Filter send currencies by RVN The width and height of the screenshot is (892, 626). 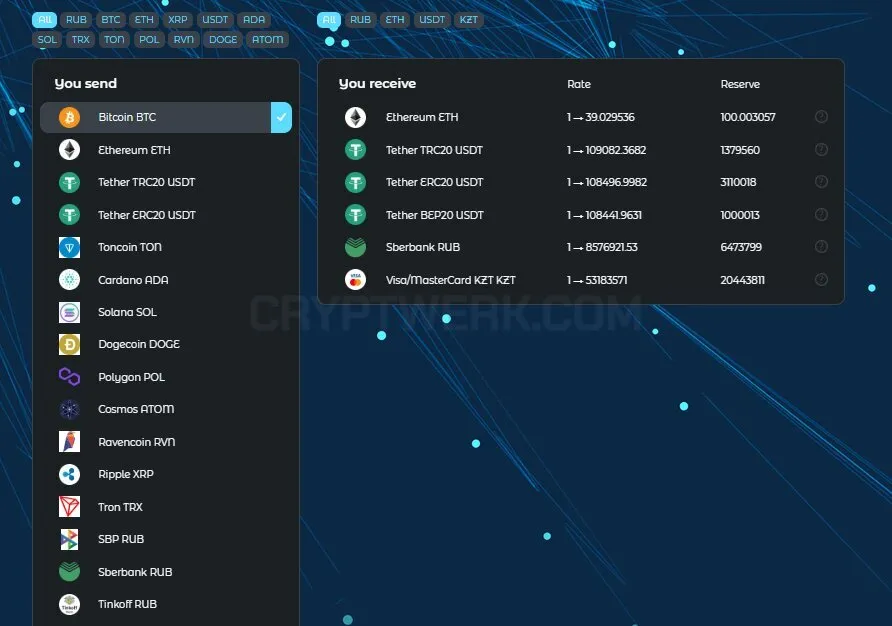[184, 39]
